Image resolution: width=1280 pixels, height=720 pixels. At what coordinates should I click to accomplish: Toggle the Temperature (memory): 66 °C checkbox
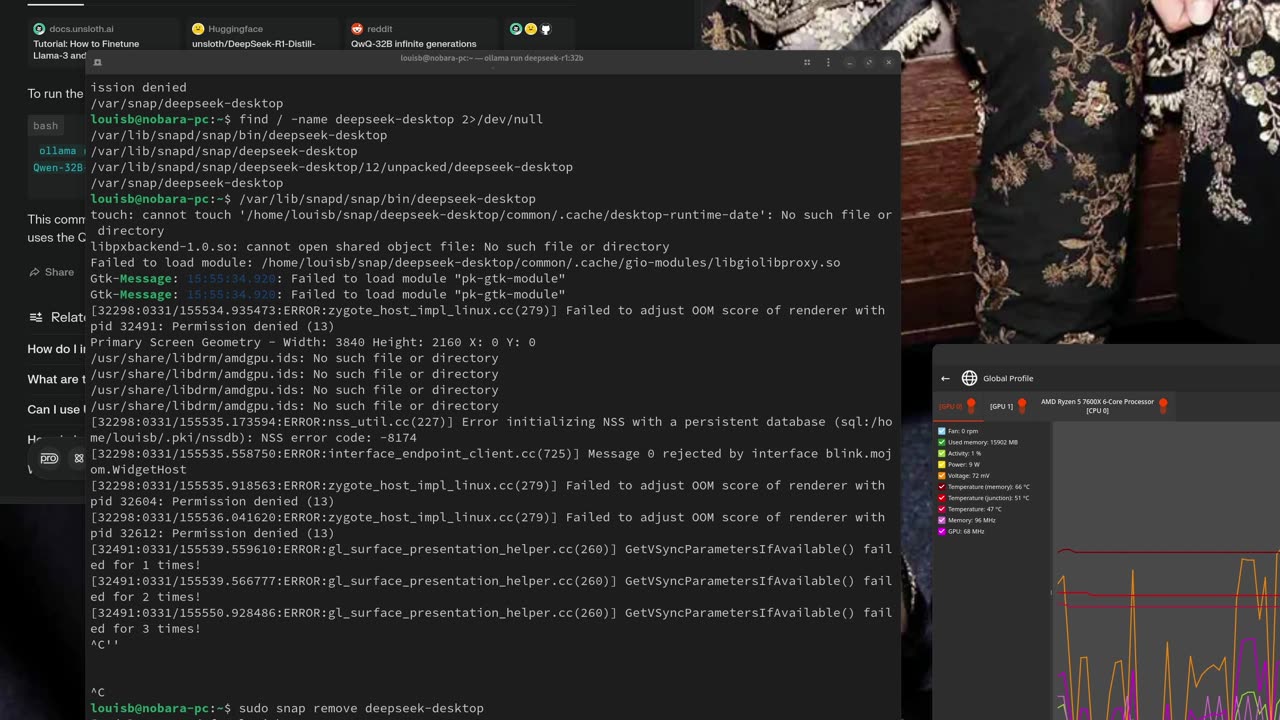click(x=942, y=487)
